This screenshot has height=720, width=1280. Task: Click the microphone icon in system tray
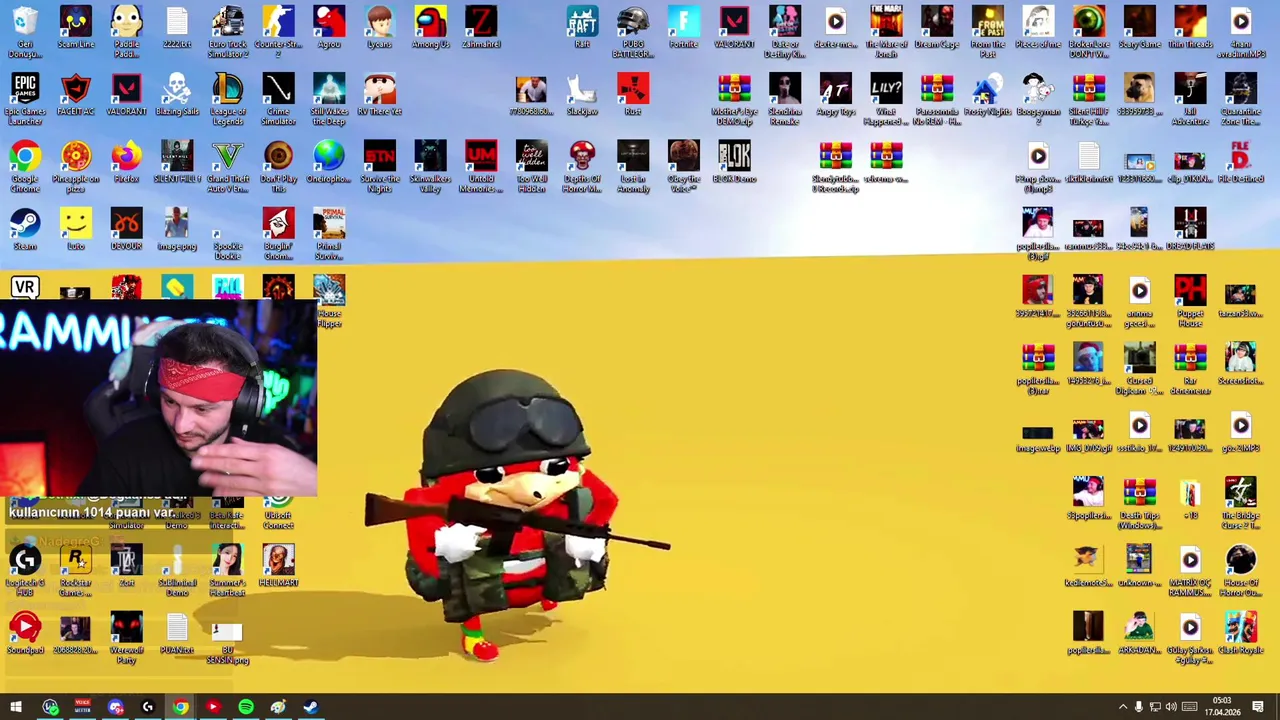click(1138, 707)
